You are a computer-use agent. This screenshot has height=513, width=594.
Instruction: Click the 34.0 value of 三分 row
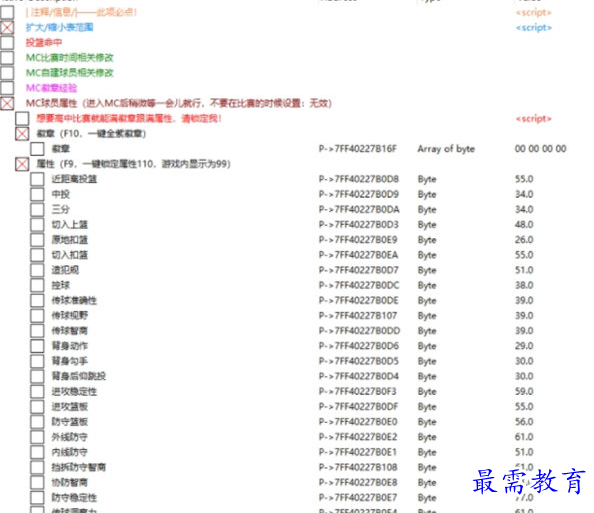[x=524, y=209]
